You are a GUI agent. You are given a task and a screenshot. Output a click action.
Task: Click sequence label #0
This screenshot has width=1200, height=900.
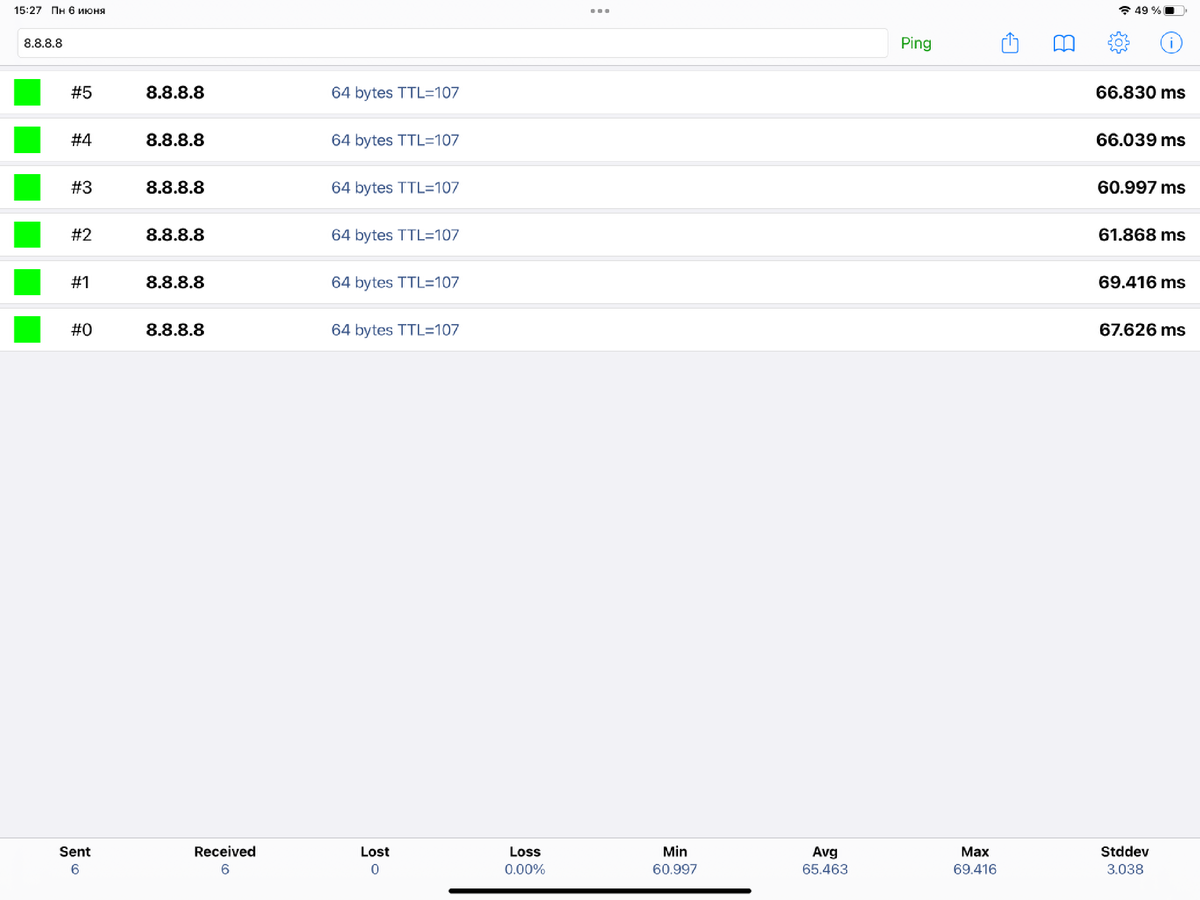point(81,330)
